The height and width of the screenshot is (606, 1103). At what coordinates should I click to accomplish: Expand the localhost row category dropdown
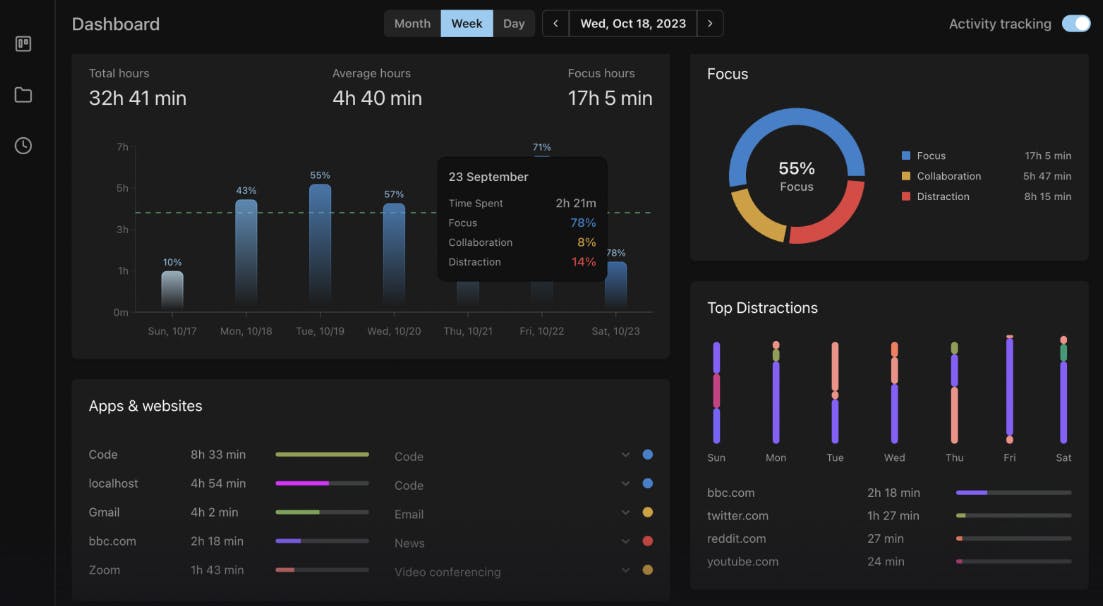[x=625, y=484]
